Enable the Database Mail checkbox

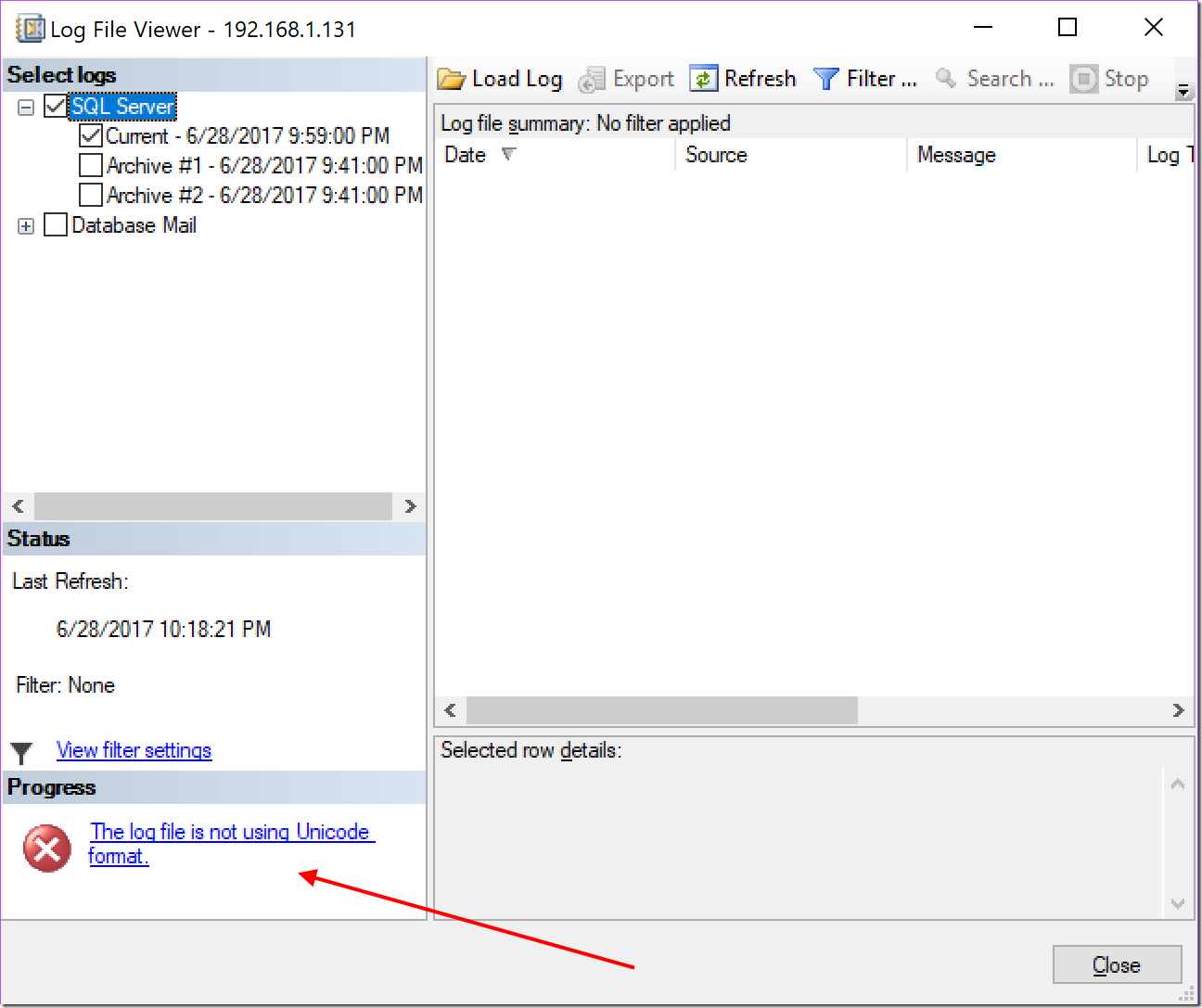(x=56, y=224)
